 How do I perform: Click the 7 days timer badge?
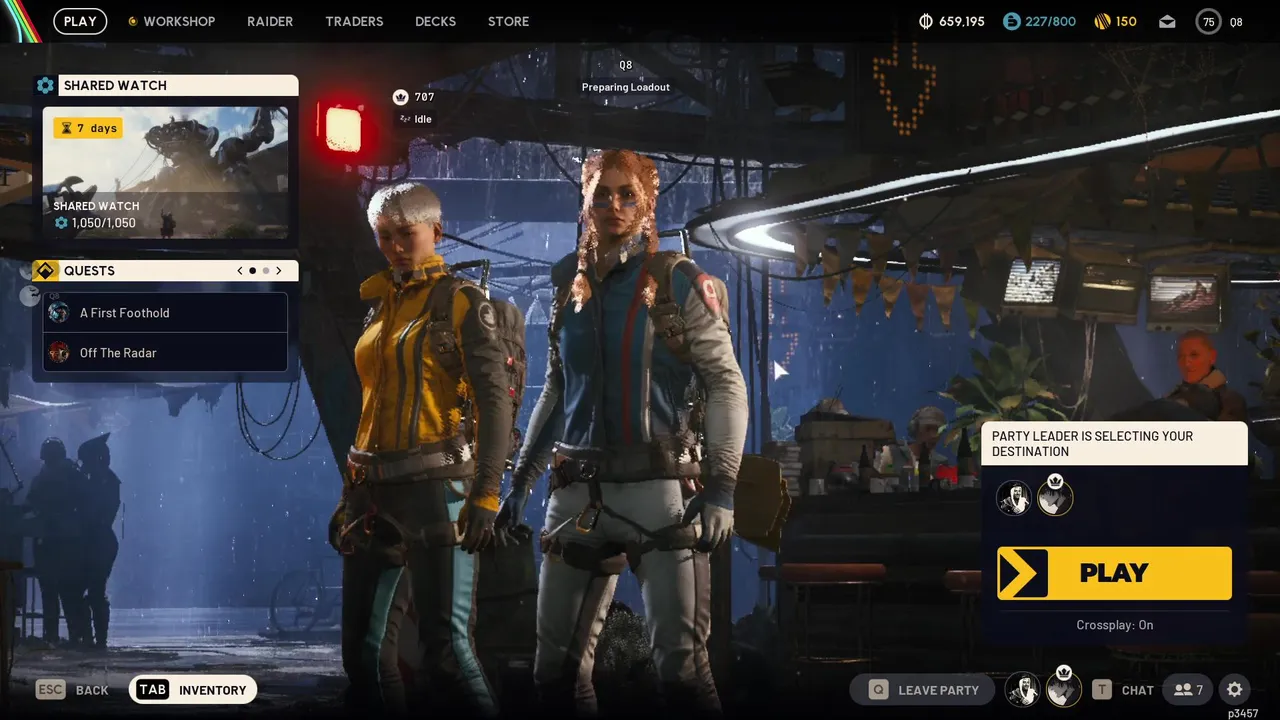coord(88,128)
